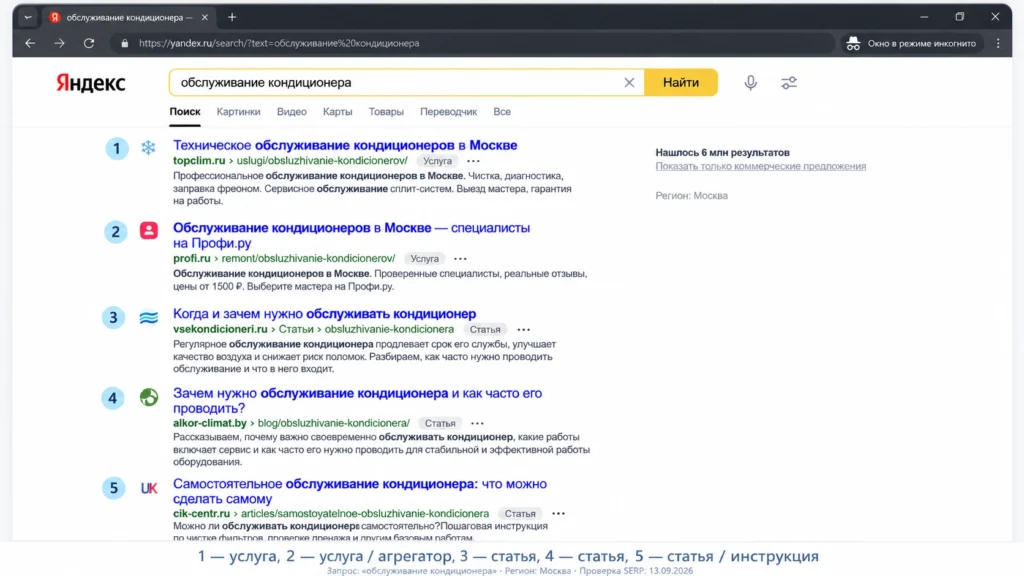Click the profi.ru URL path
This screenshot has height=576, width=1024.
[284, 259]
